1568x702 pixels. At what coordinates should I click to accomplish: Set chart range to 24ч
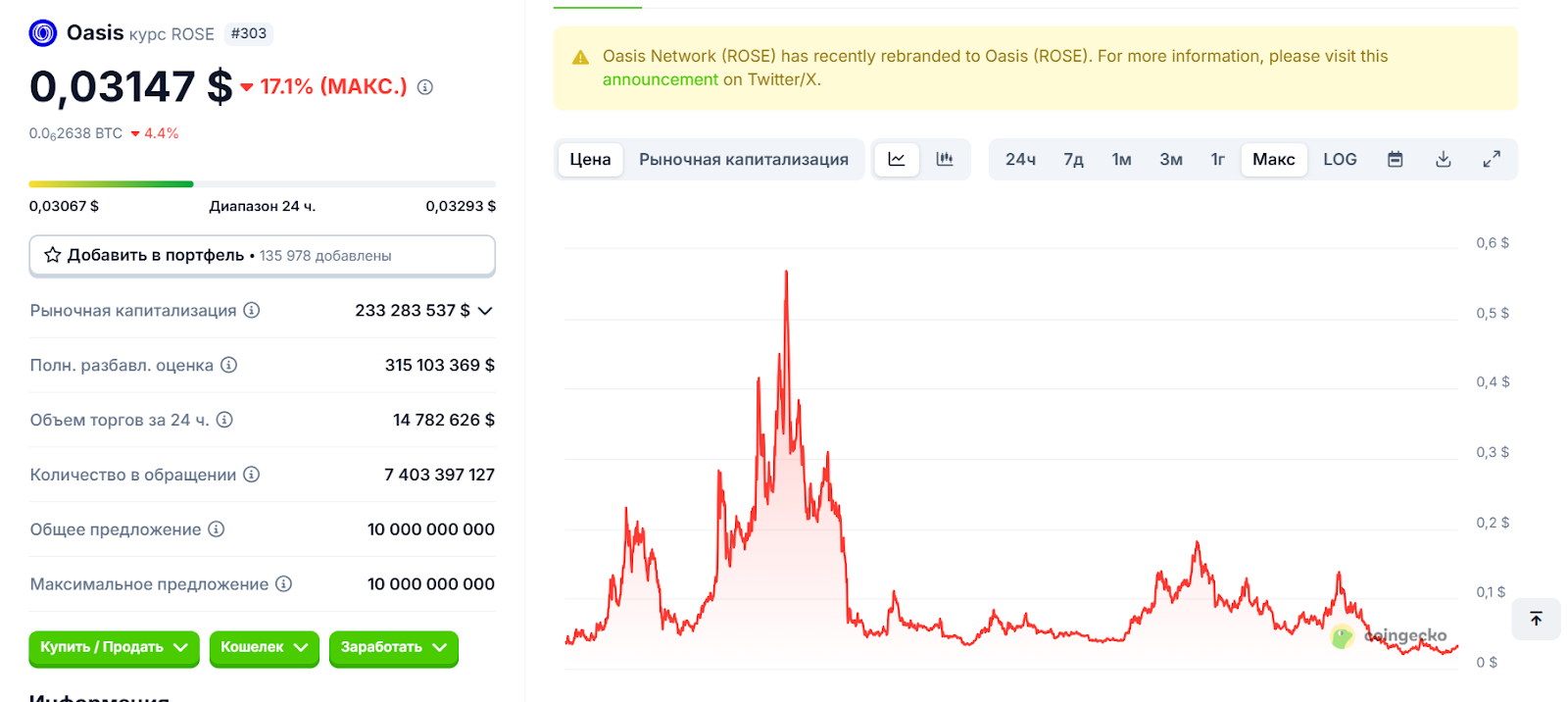[x=1020, y=159]
